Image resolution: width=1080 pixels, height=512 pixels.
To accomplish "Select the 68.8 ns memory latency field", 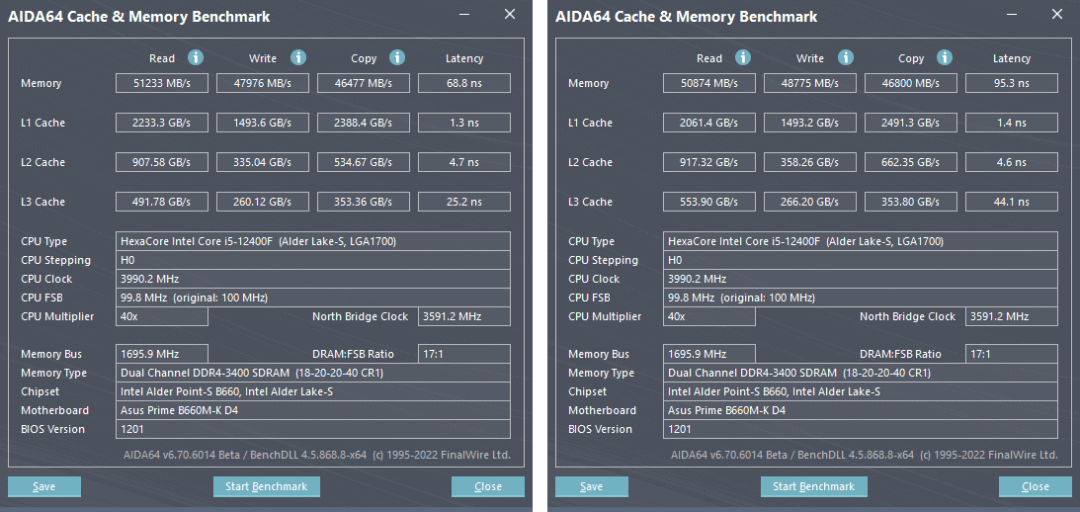I will tap(464, 83).
